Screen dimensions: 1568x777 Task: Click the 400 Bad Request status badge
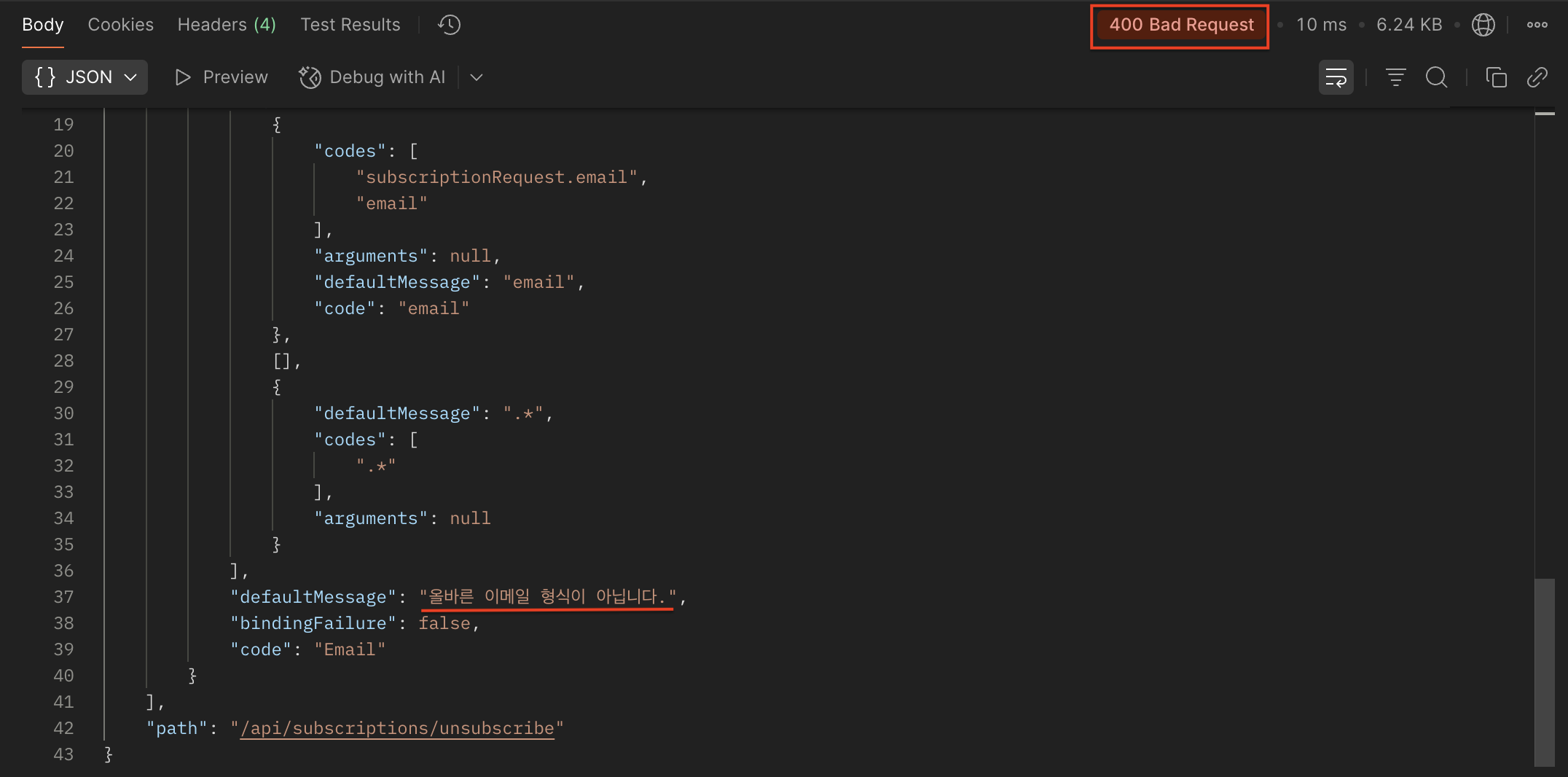pos(1180,25)
